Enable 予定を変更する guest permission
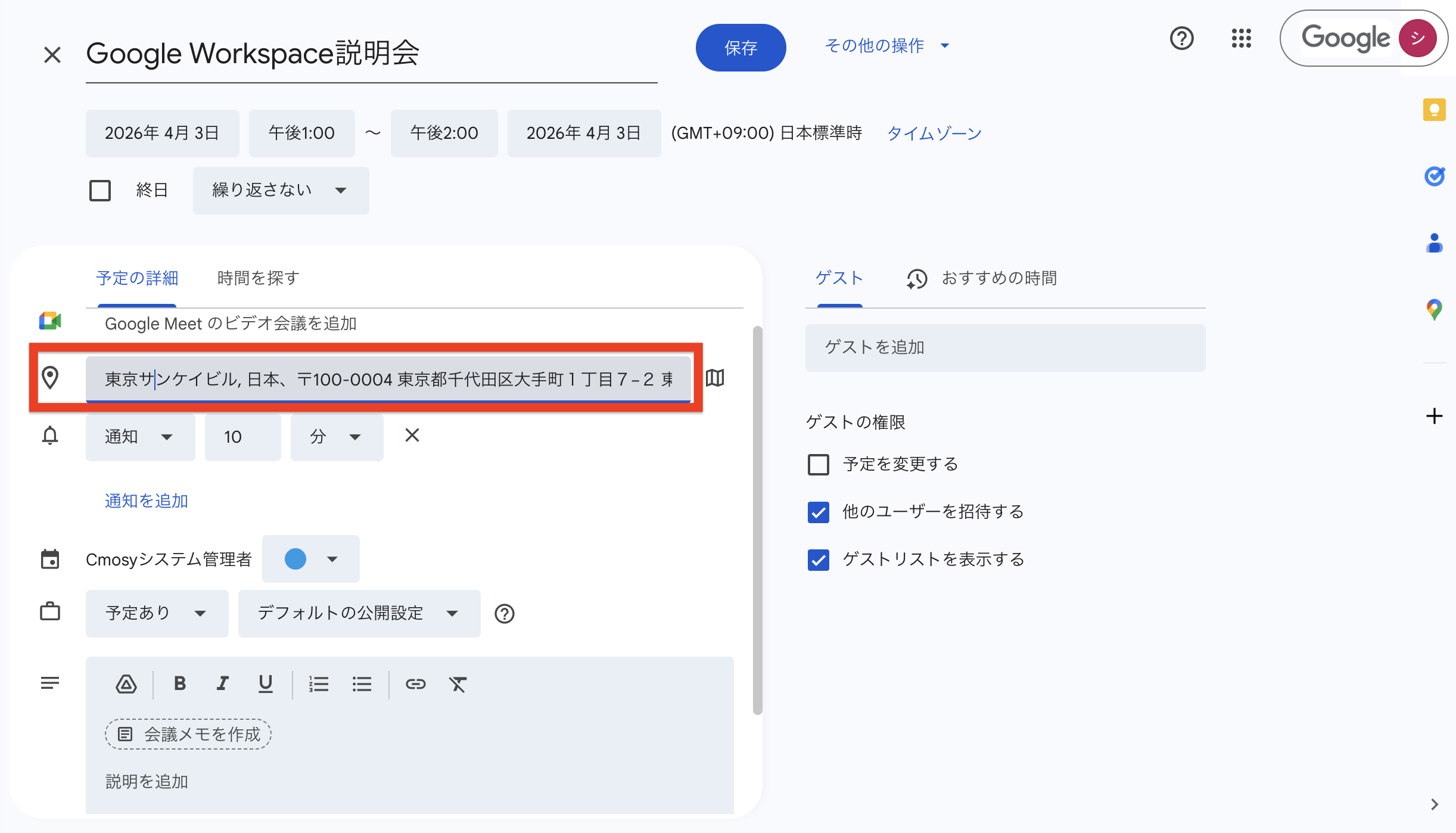The height and width of the screenshot is (833, 1456). click(819, 465)
